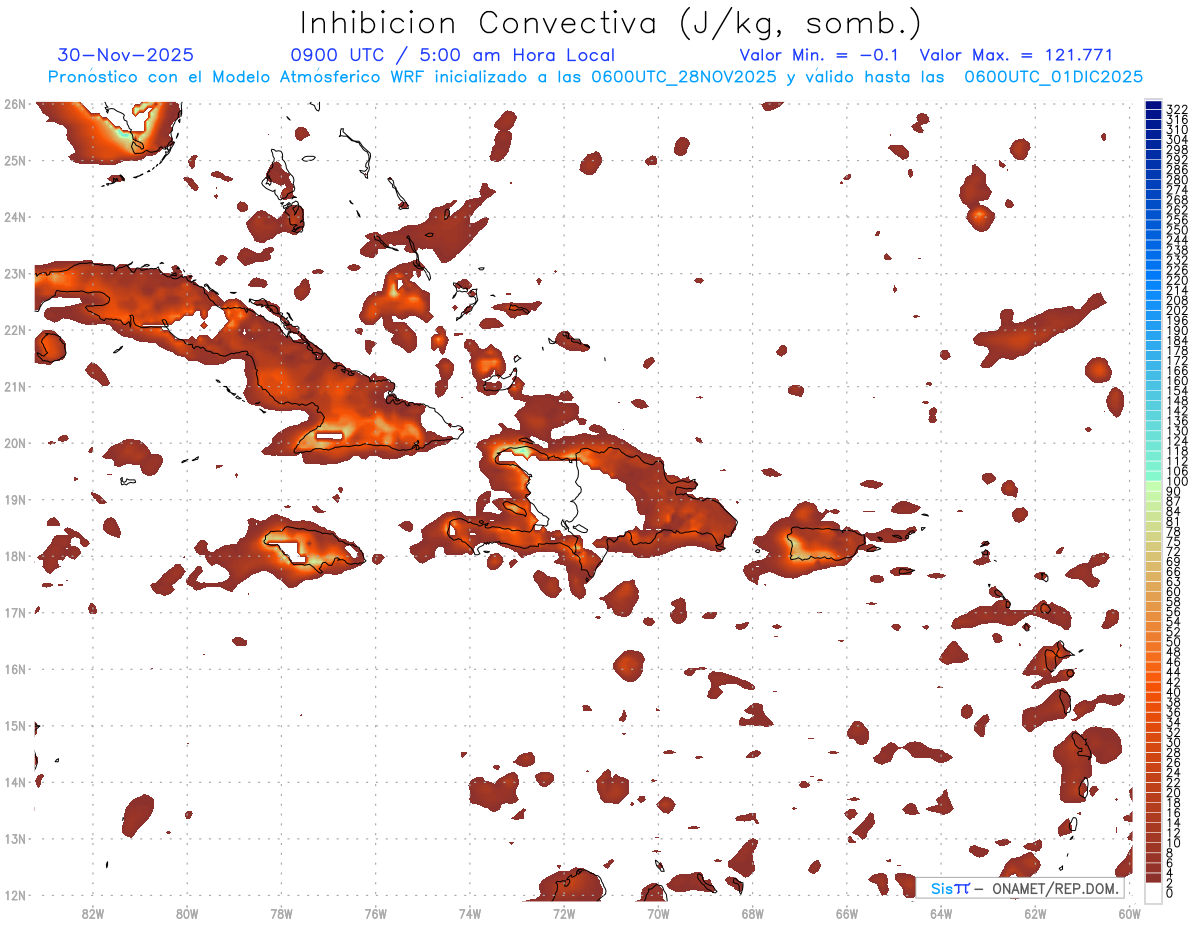The width and height of the screenshot is (1200, 927).
Task: Click the '70W' longitude label
Action: (658, 912)
